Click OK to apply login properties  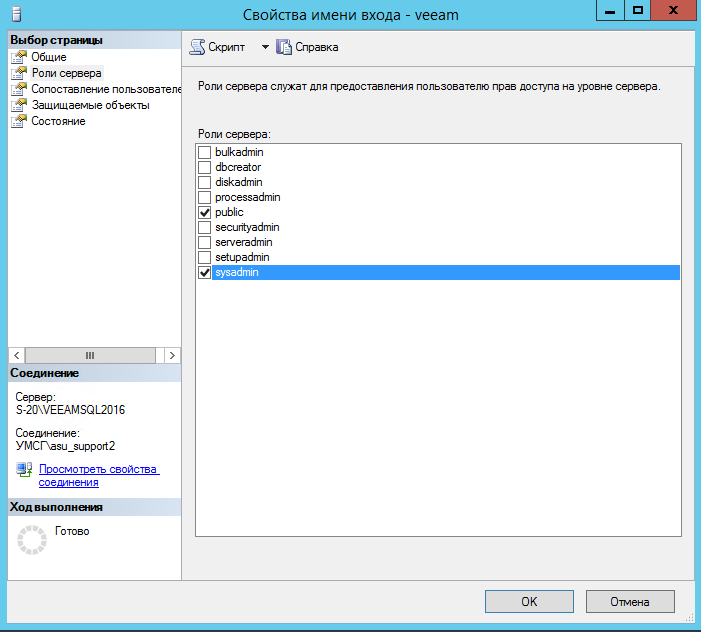pyautogui.click(x=529, y=601)
